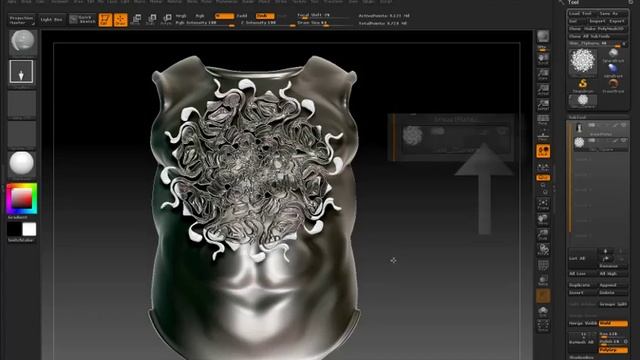Select the Zoom canvas icon

543,75
